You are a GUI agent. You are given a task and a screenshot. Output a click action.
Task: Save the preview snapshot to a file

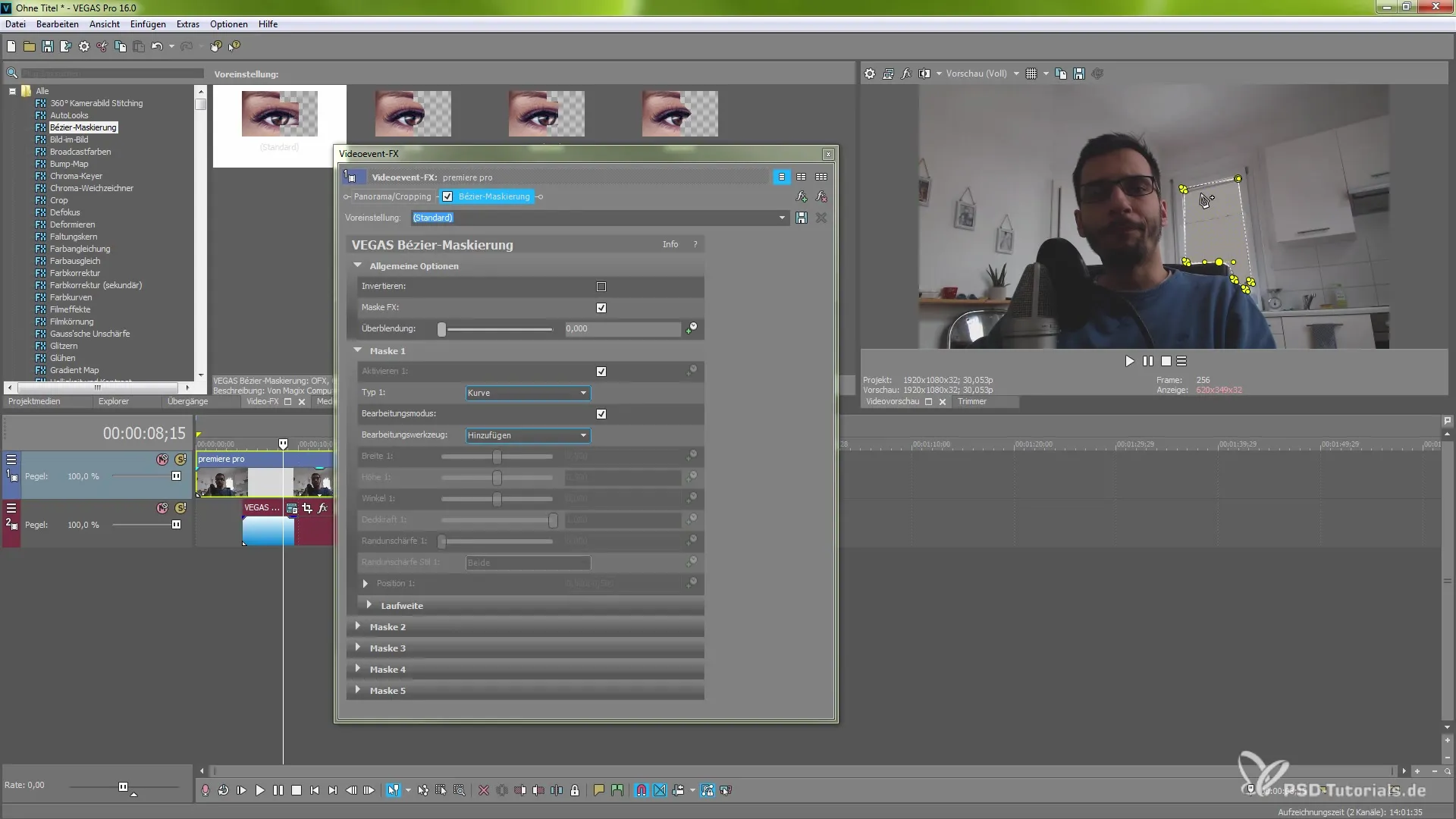pyautogui.click(x=1079, y=74)
